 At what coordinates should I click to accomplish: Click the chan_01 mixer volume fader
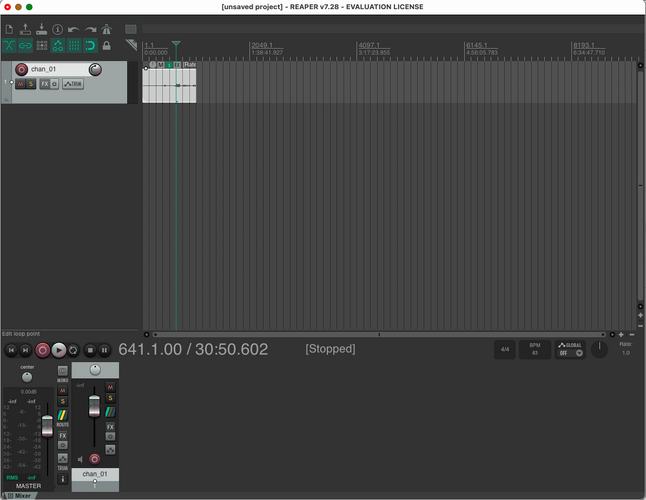[x=94, y=406]
